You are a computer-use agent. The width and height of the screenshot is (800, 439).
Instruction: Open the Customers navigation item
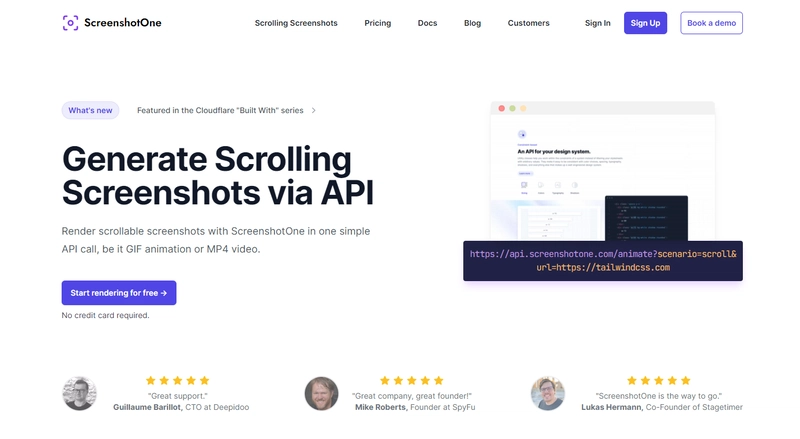(x=529, y=23)
